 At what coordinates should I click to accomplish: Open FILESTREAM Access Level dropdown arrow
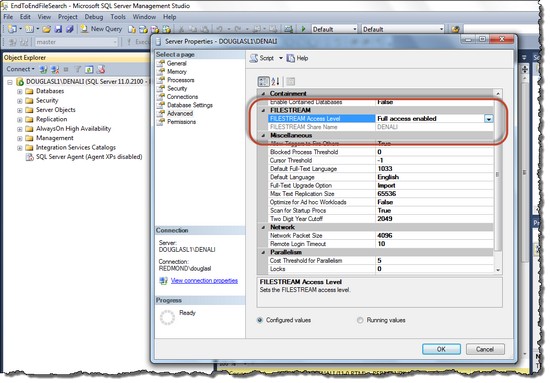pos(489,119)
